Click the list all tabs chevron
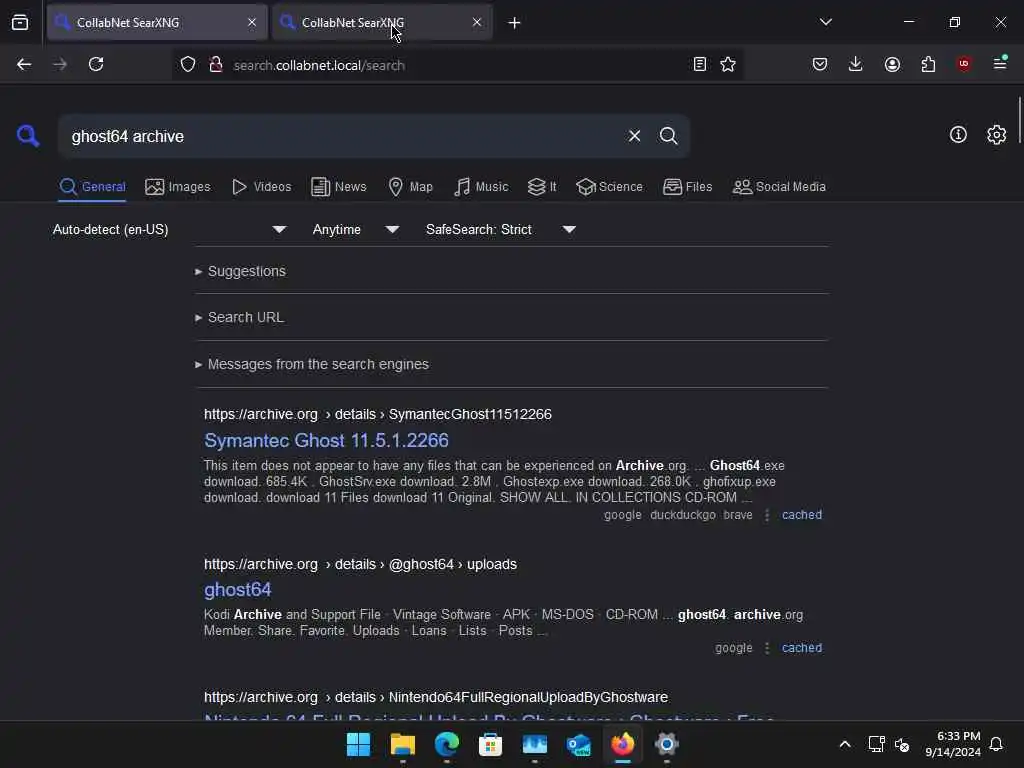 pos(825,22)
